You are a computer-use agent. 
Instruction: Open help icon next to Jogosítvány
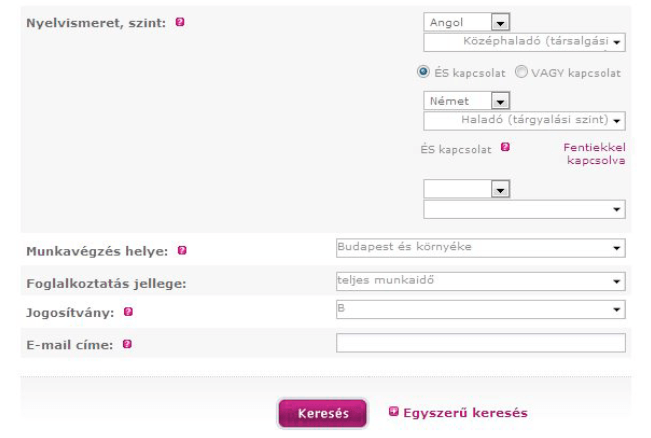click(x=128, y=312)
